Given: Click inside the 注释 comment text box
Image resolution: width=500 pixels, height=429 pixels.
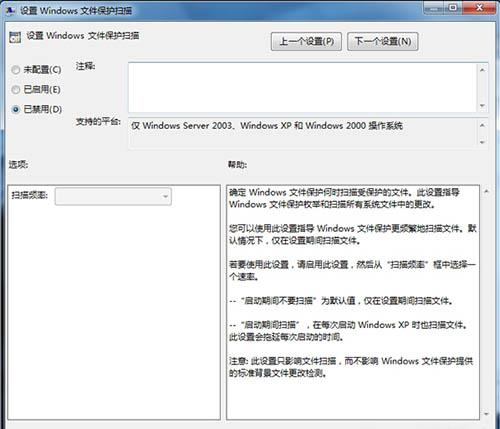Looking at the screenshot, I should [x=303, y=87].
